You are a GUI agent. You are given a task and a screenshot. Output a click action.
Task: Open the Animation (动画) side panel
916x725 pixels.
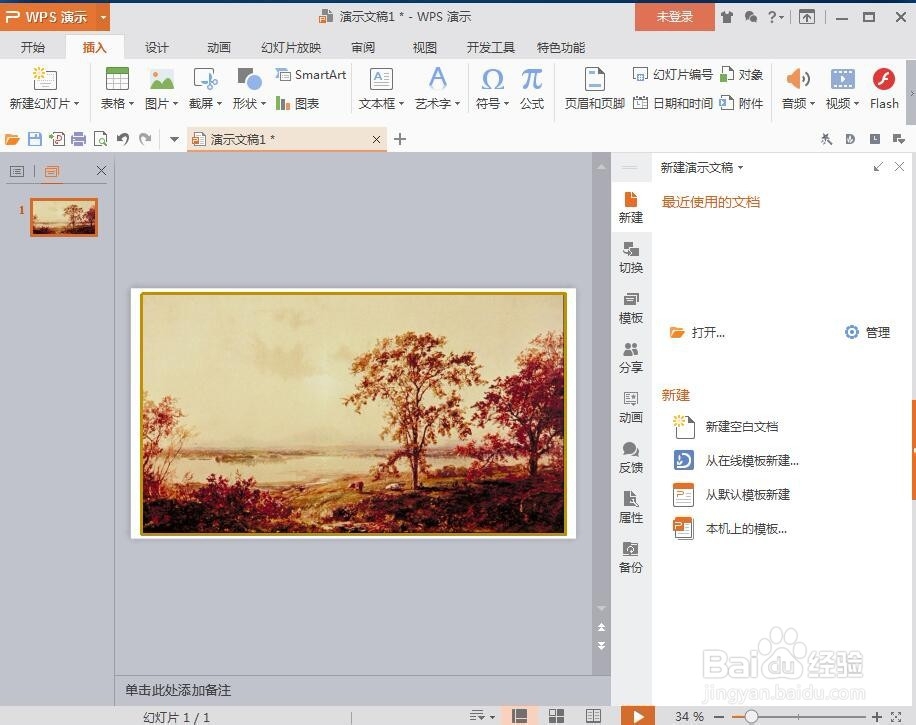tap(631, 408)
